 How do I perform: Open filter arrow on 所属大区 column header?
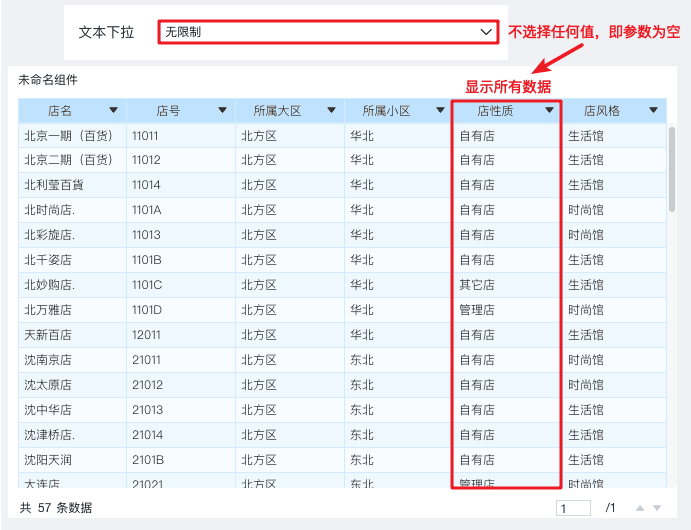click(331, 110)
